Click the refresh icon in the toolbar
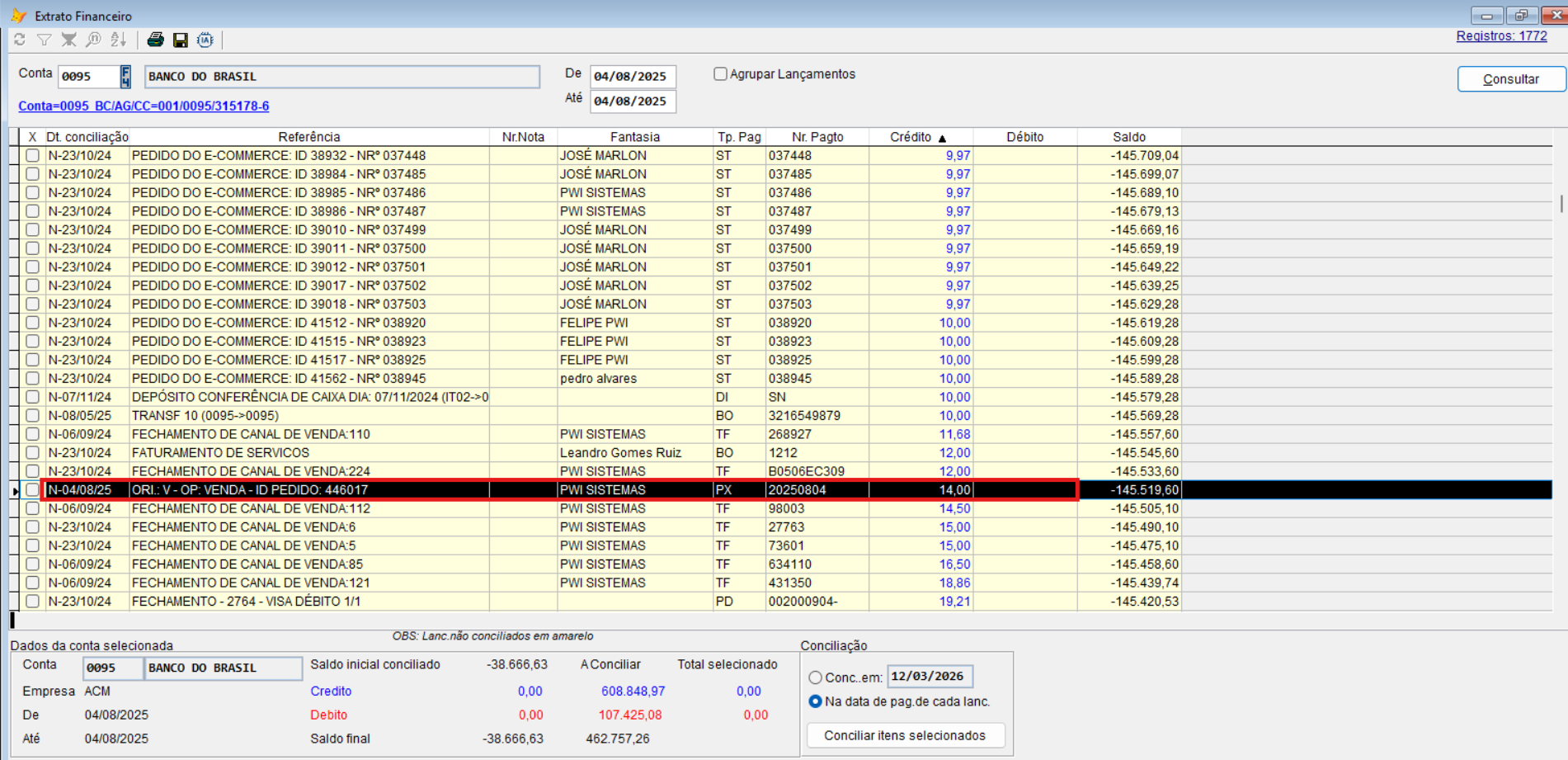Viewport: 1568px width, 760px height. pyautogui.click(x=20, y=40)
